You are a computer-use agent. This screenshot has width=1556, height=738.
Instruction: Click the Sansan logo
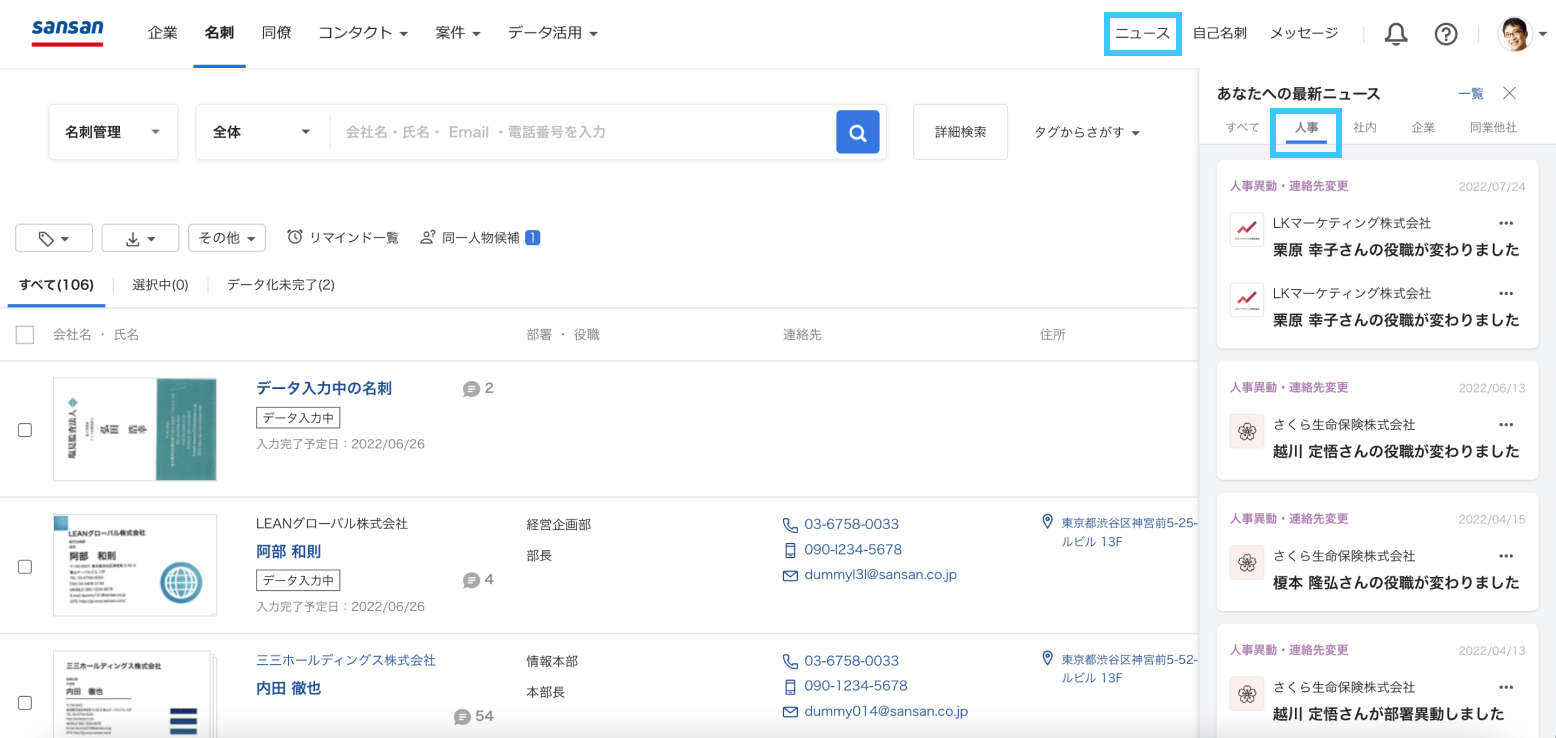[67, 33]
